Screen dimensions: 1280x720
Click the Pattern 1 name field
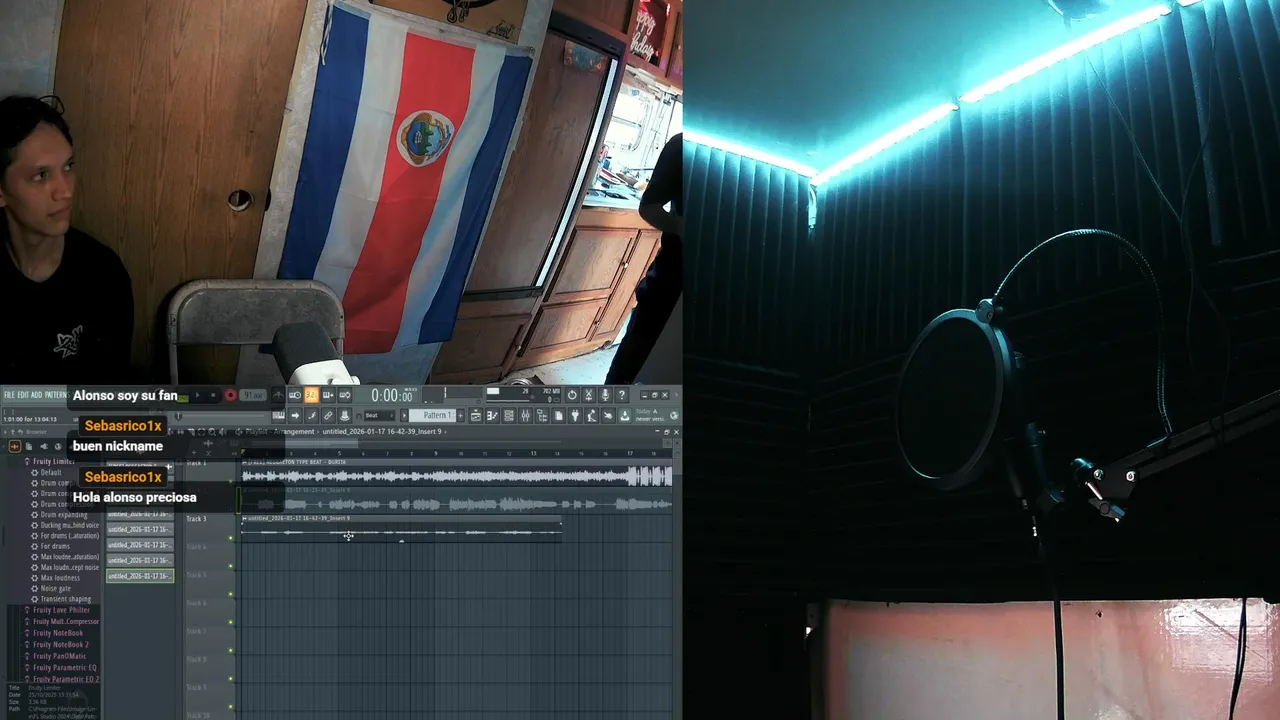(x=432, y=415)
